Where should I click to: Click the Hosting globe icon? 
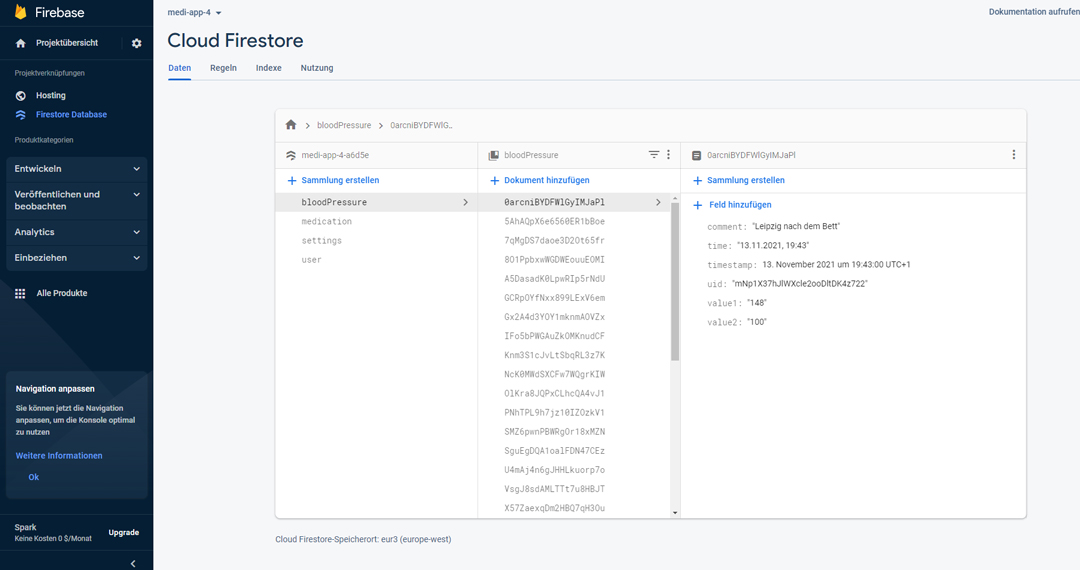pos(21,96)
